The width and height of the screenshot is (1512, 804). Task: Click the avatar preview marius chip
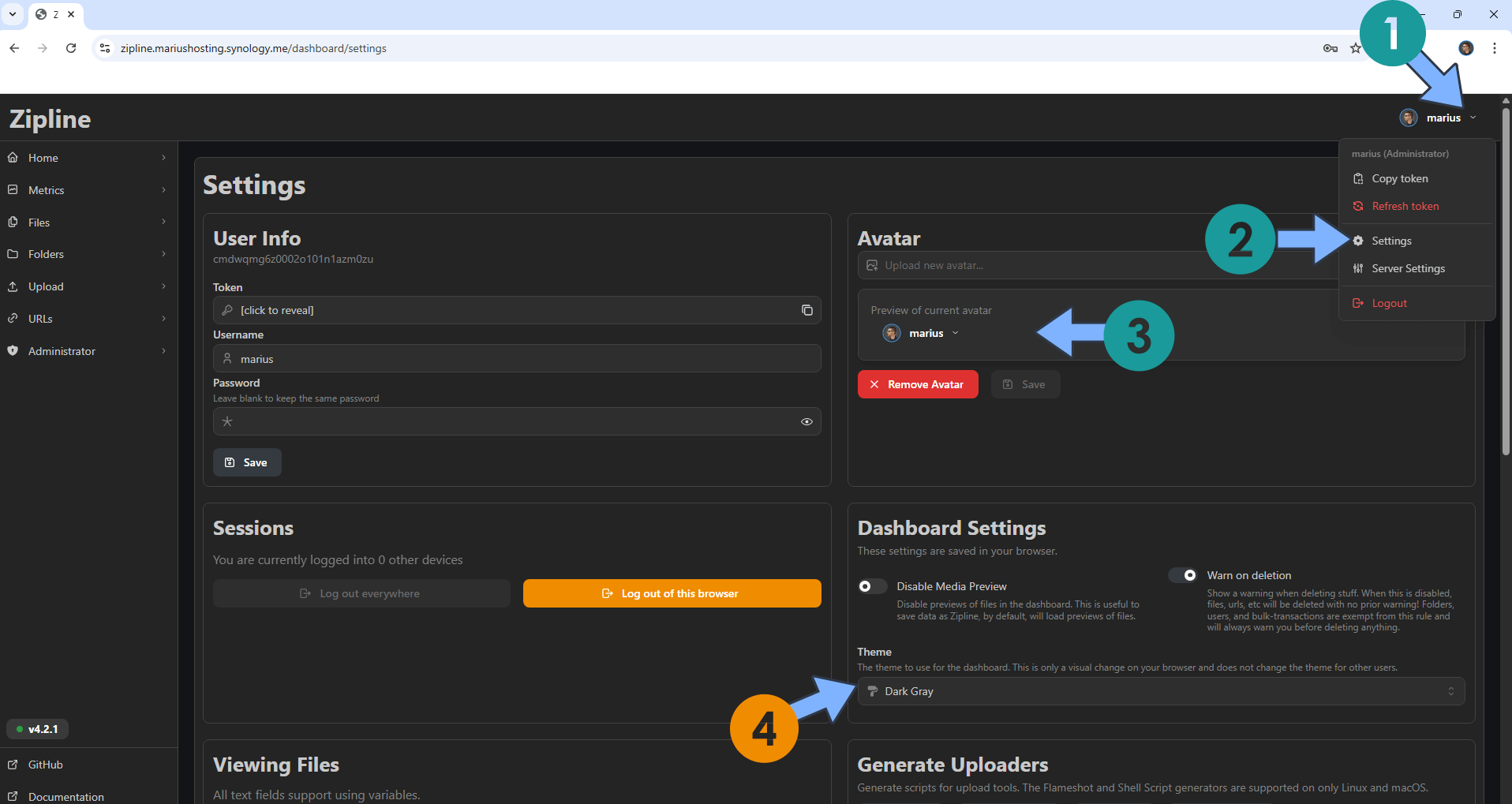[920, 333]
